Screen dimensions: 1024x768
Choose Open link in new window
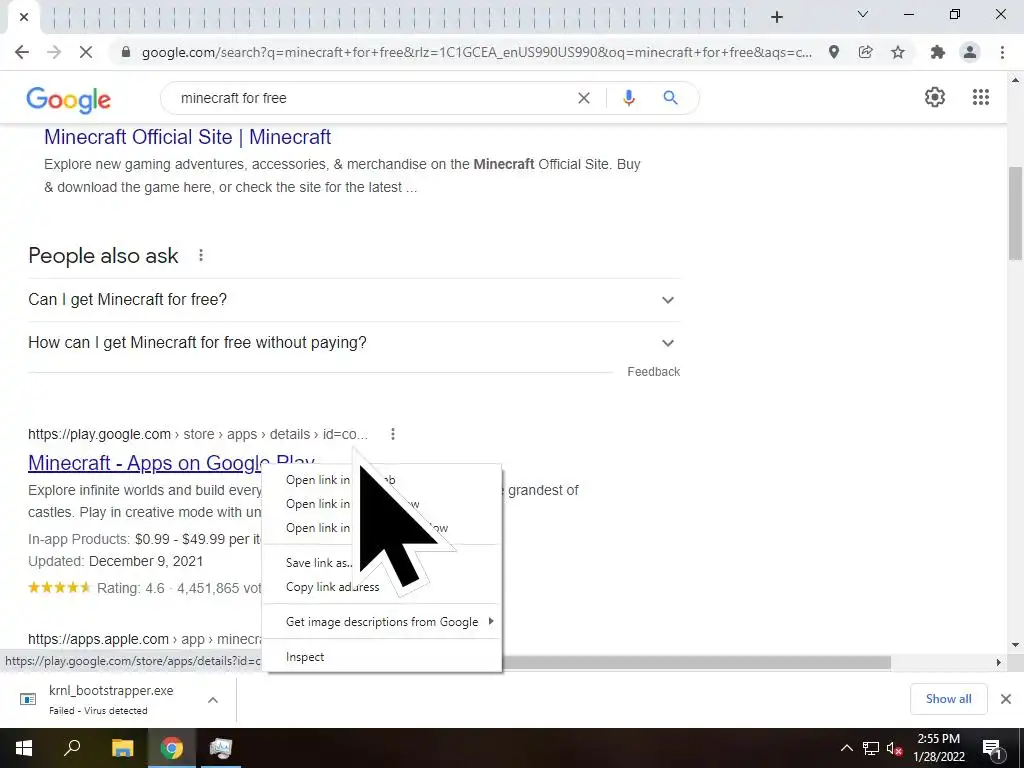(x=382, y=504)
